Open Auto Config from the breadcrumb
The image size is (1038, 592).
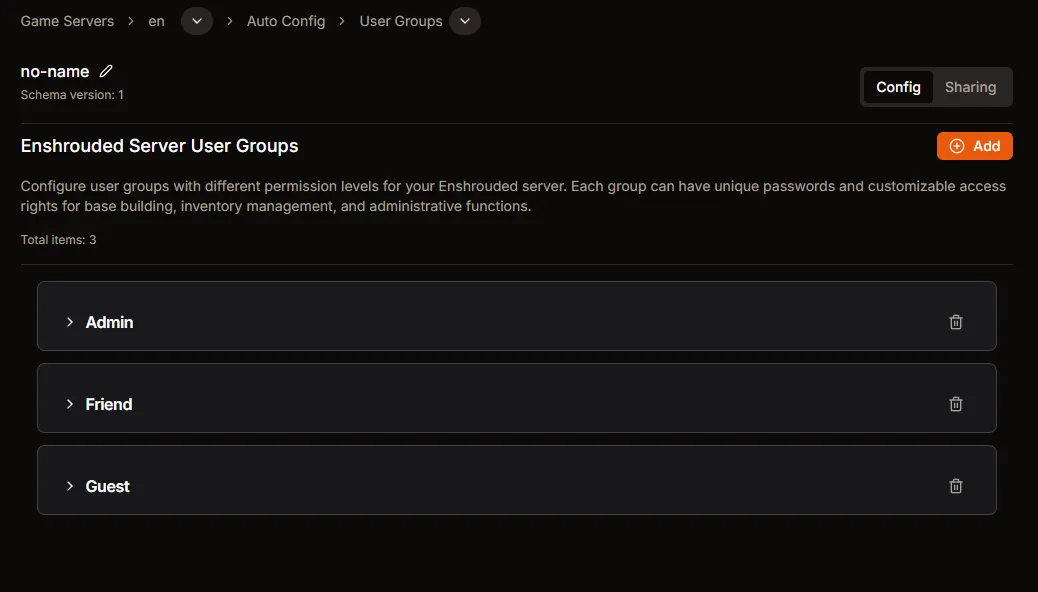pyautogui.click(x=286, y=20)
